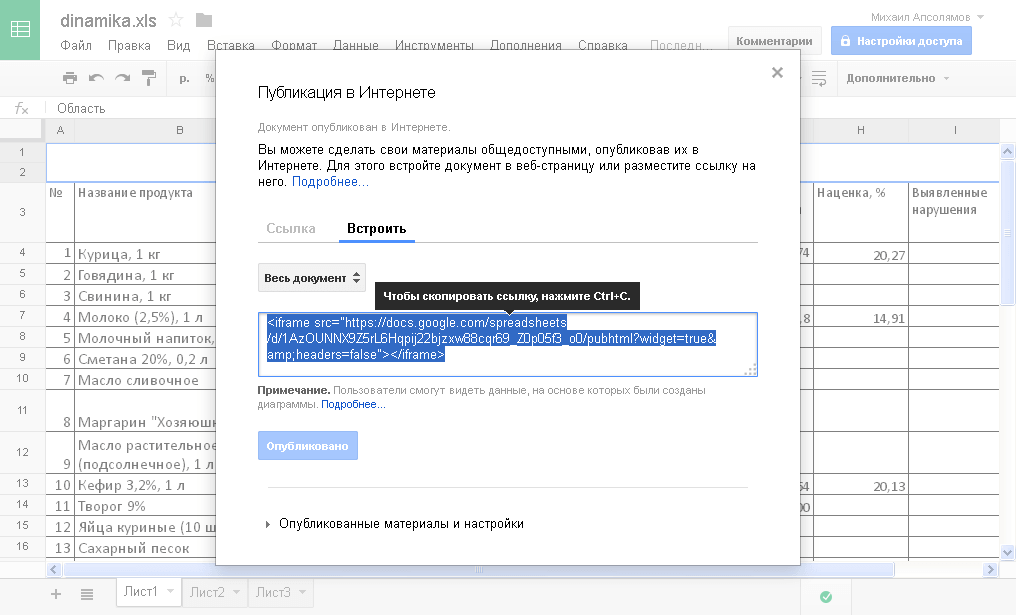Click the Настройки доступа button

coord(900,41)
